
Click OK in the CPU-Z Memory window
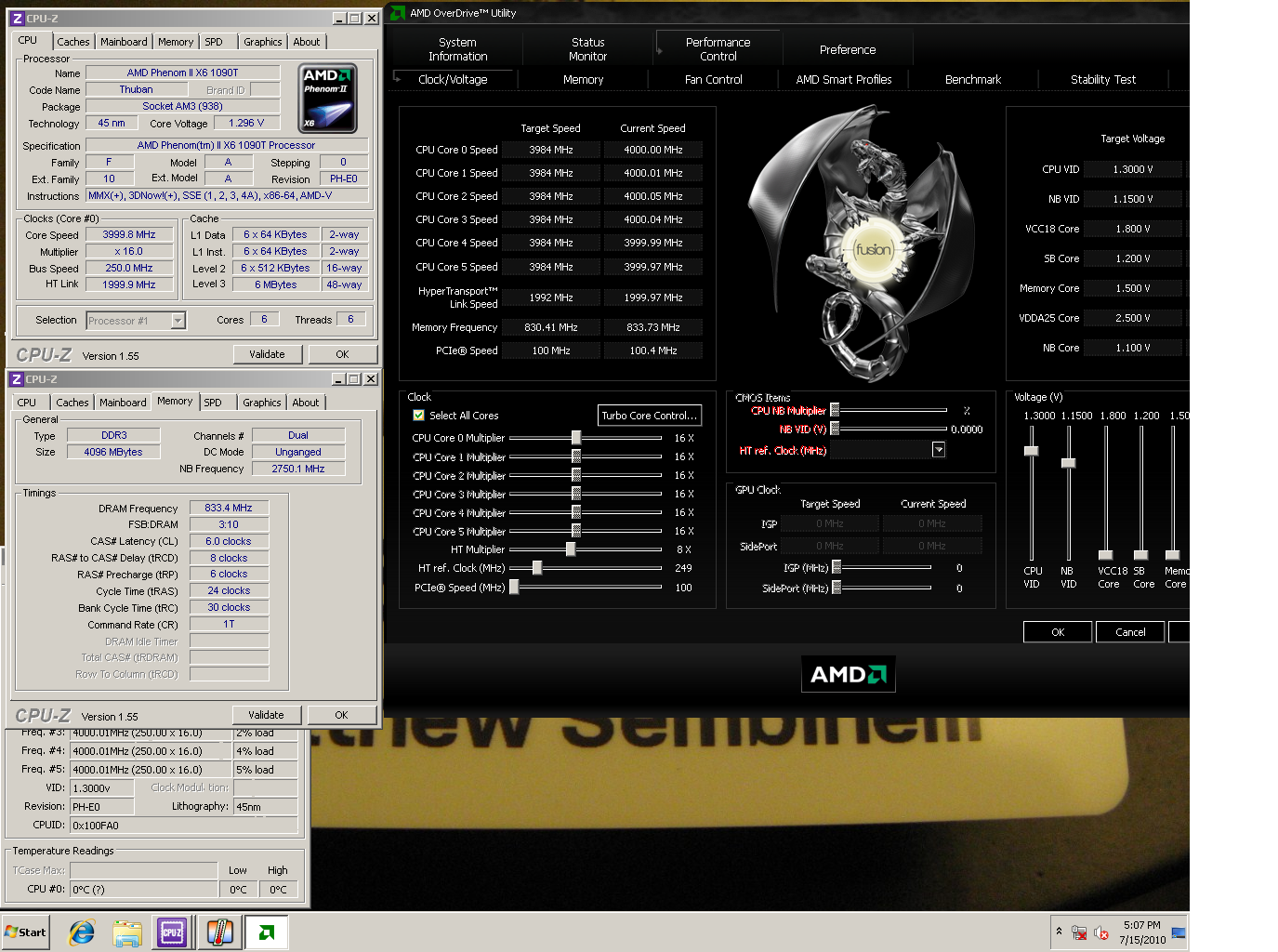pyautogui.click(x=341, y=715)
